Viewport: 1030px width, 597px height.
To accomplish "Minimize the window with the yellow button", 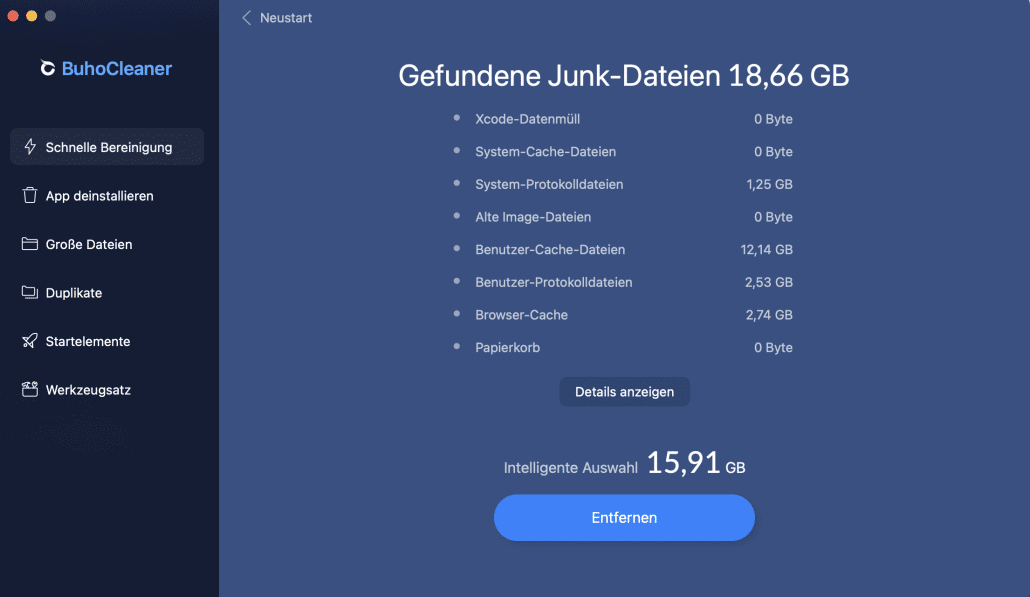I will click(32, 16).
